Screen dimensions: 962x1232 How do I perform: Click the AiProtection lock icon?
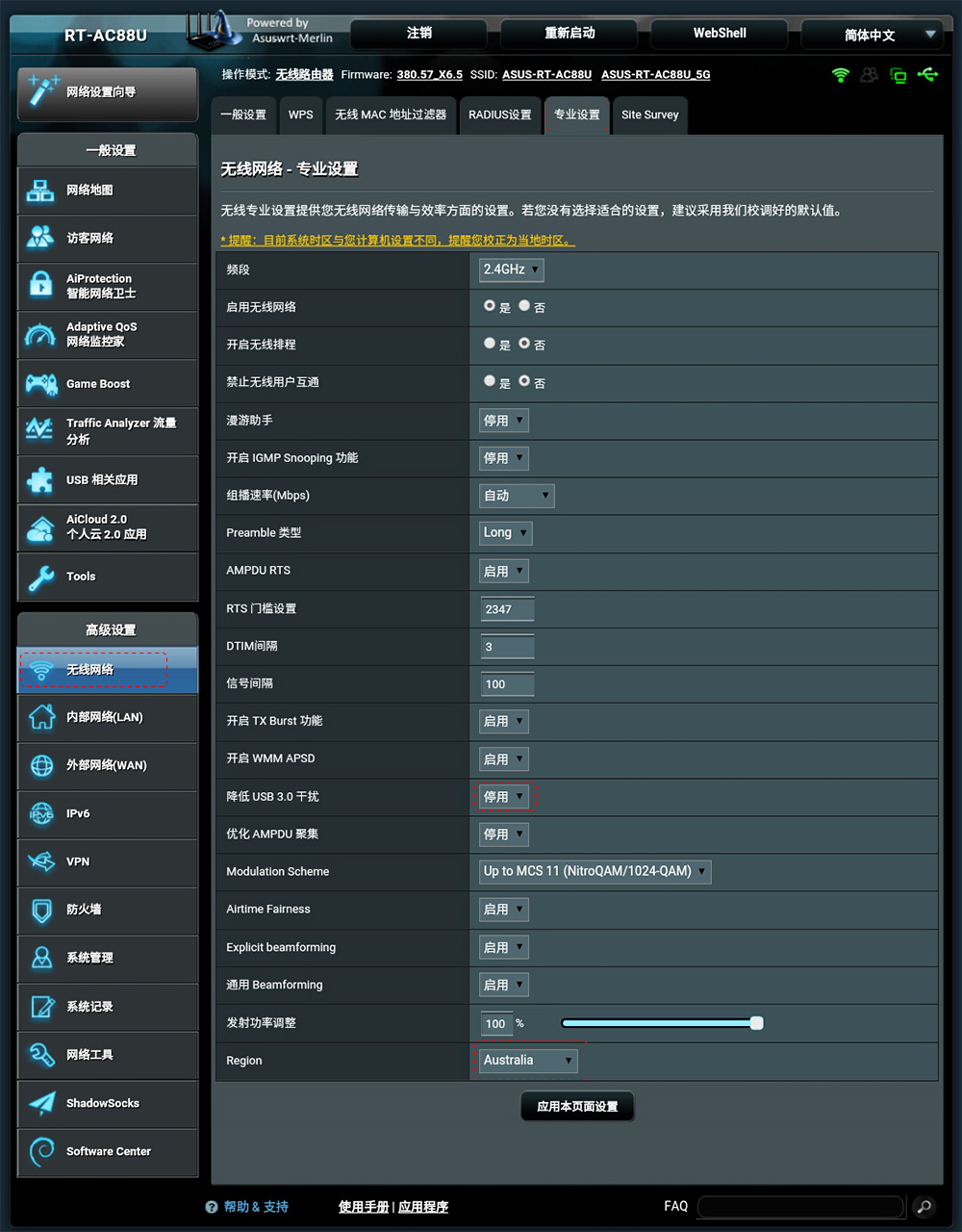pos(40,286)
